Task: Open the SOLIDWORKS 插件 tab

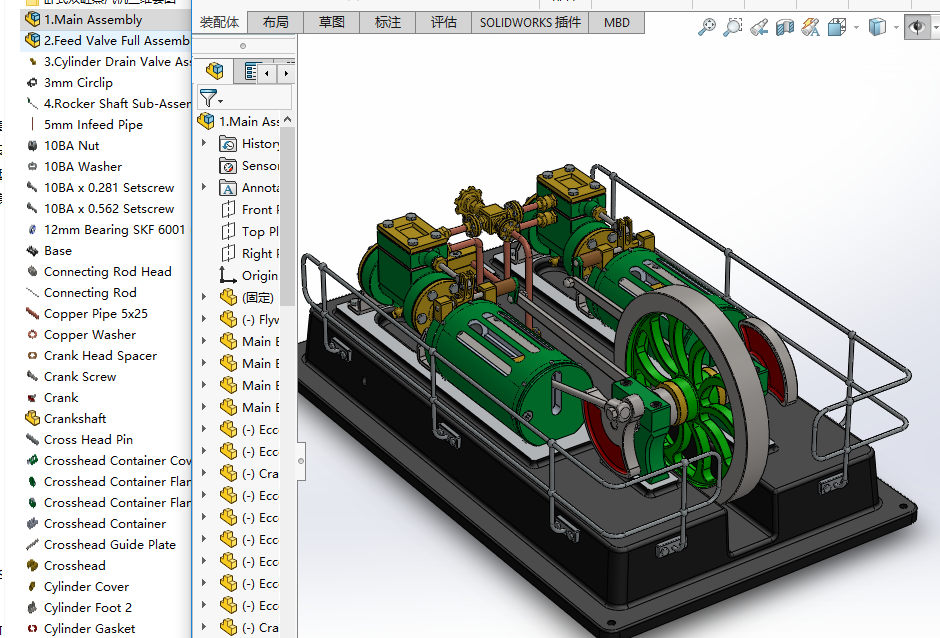Action: [529, 22]
